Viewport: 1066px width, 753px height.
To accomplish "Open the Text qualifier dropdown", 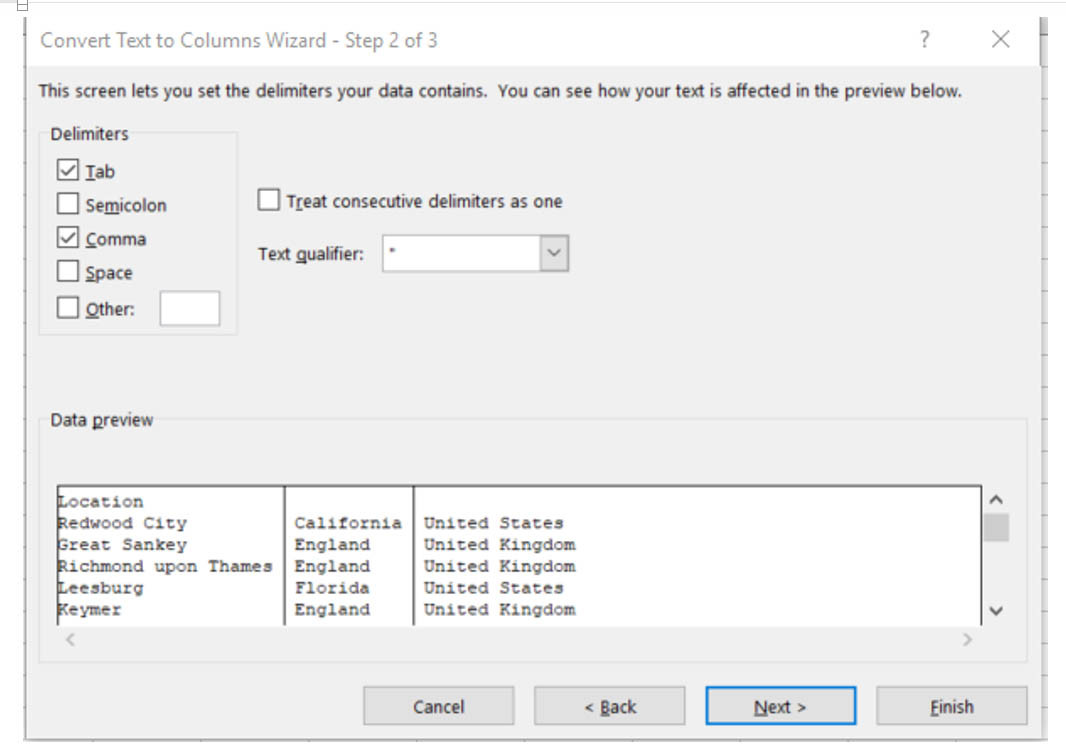I will coord(555,254).
